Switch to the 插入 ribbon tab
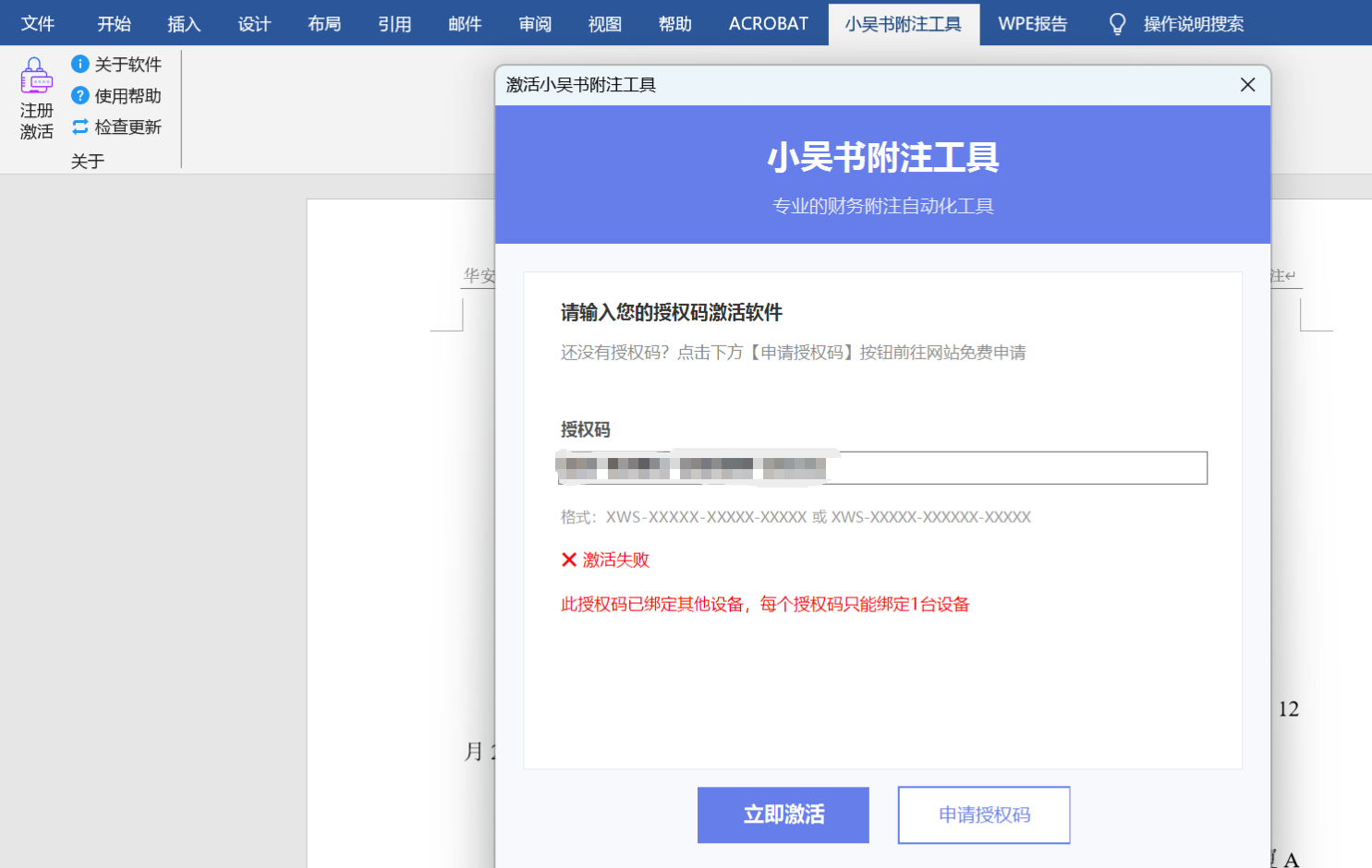The width and height of the screenshot is (1372, 868). tap(184, 24)
